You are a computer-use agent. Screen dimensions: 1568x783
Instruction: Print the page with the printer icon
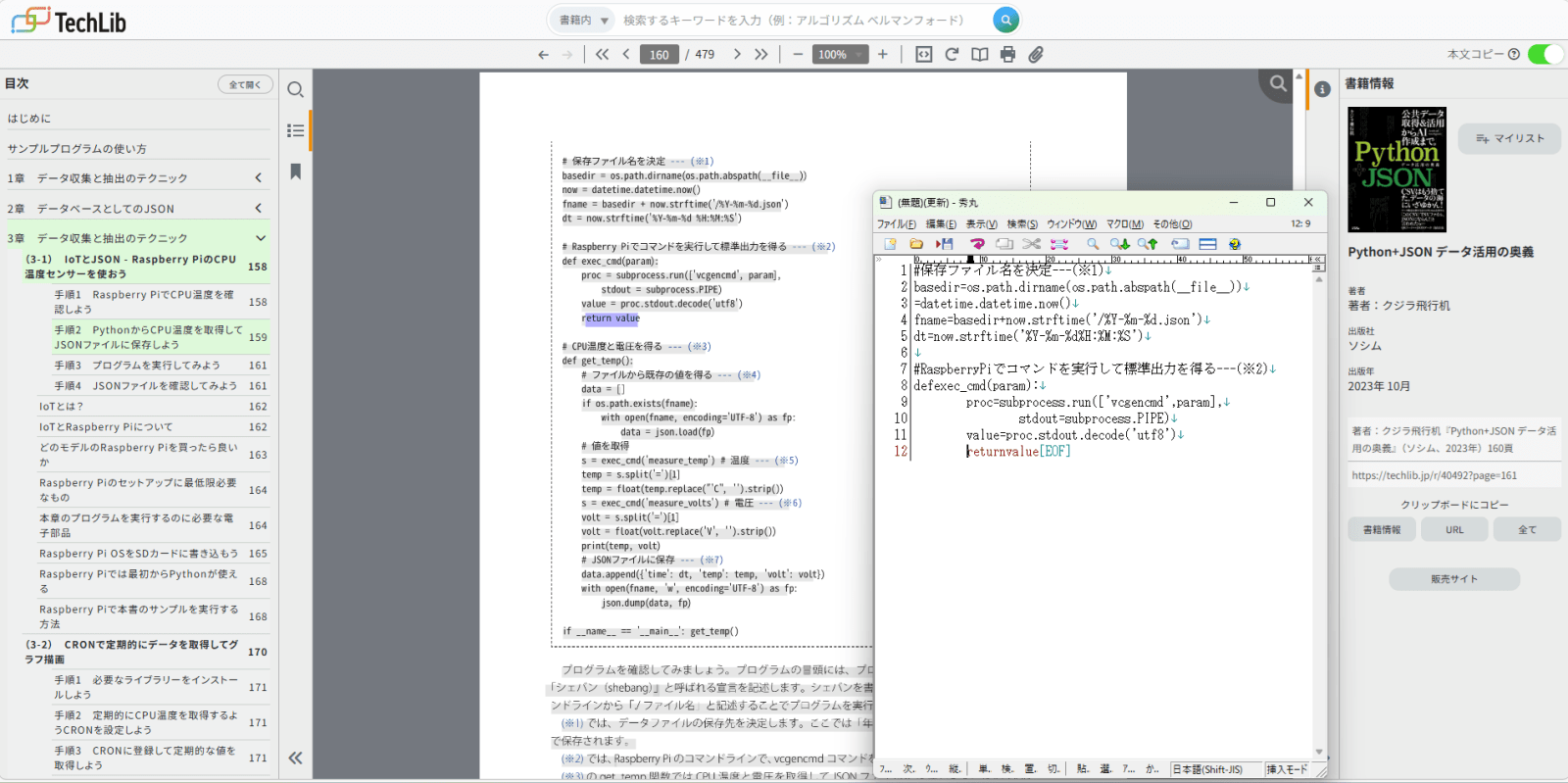pyautogui.click(x=1007, y=55)
